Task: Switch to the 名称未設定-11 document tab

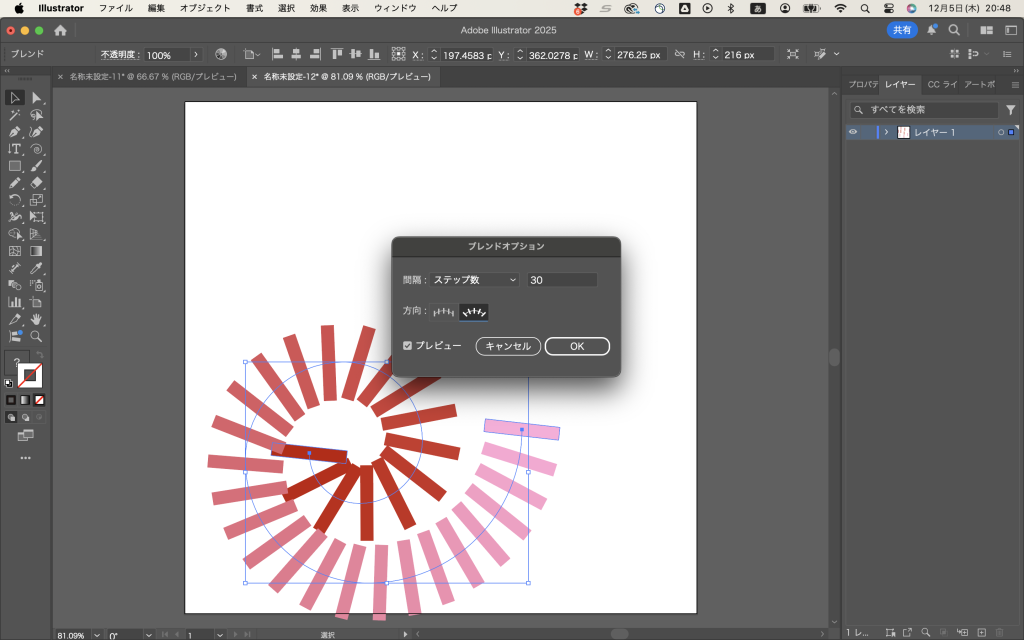Action: 152,76
